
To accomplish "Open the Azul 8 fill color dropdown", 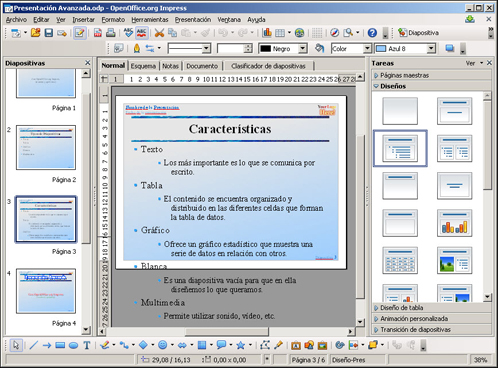I will tap(431, 49).
